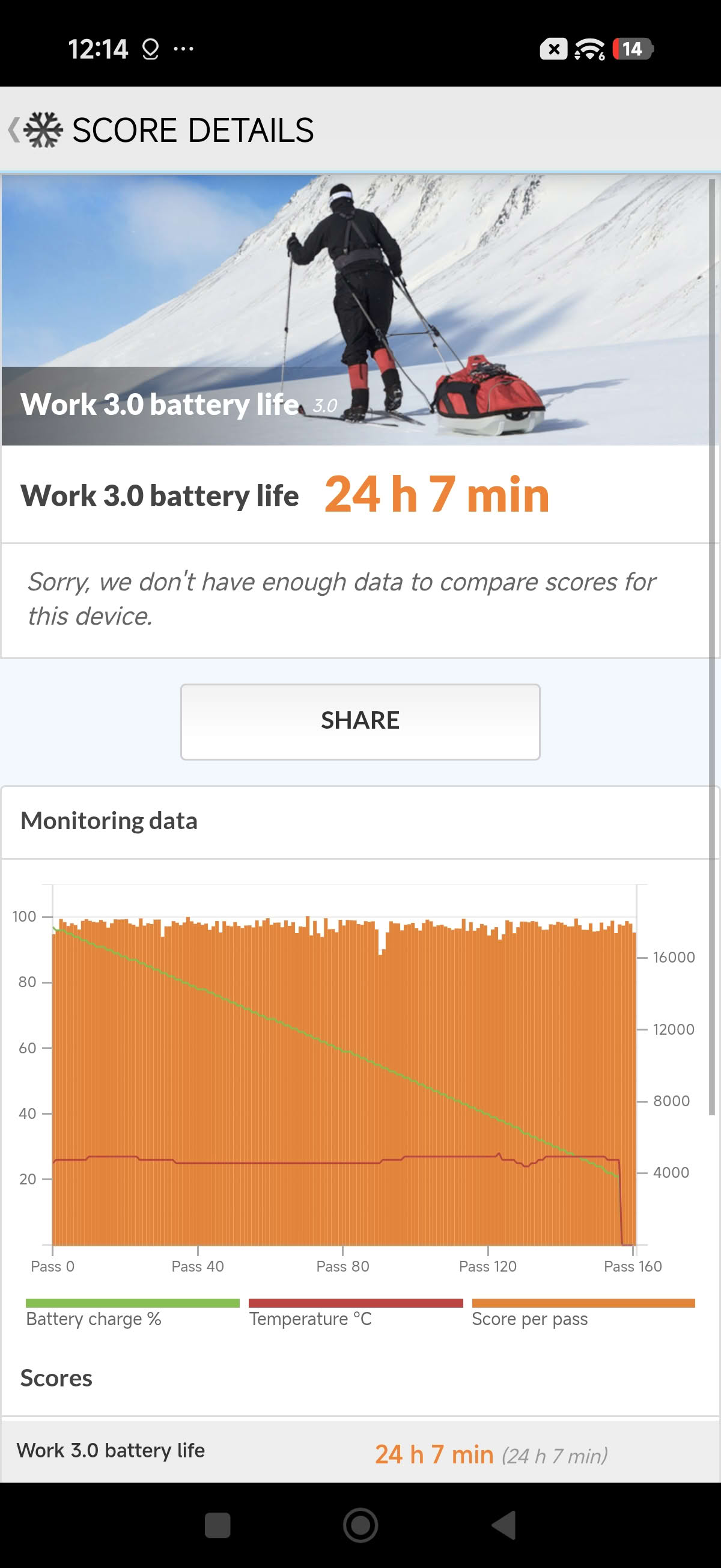Click the vertical scrollbar on right edge

(x=712, y=645)
